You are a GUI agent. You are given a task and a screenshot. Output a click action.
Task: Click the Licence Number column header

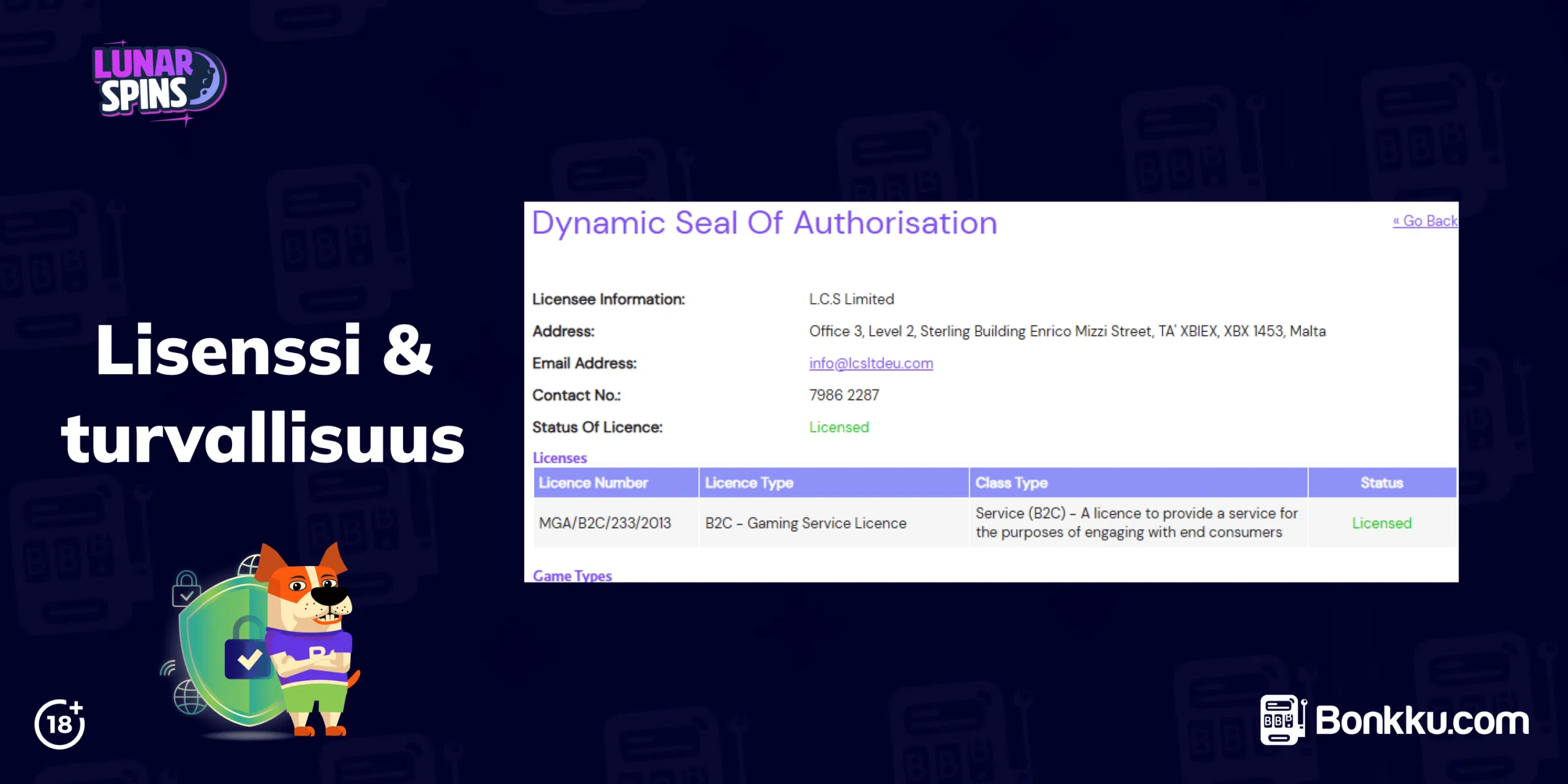(x=616, y=483)
